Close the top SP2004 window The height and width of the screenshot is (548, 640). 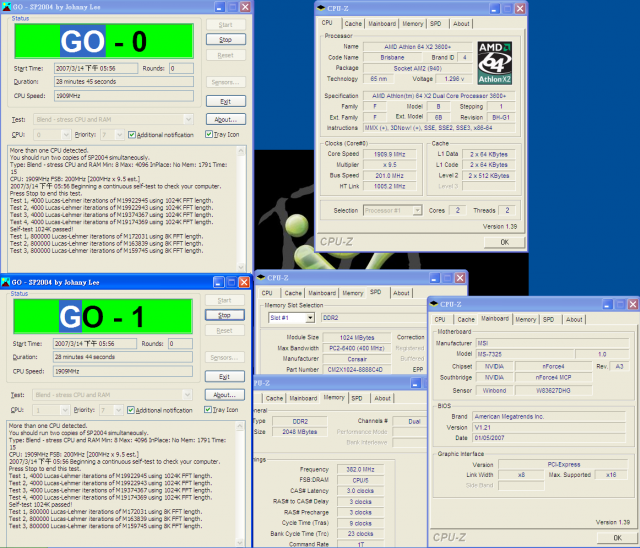coord(245,7)
